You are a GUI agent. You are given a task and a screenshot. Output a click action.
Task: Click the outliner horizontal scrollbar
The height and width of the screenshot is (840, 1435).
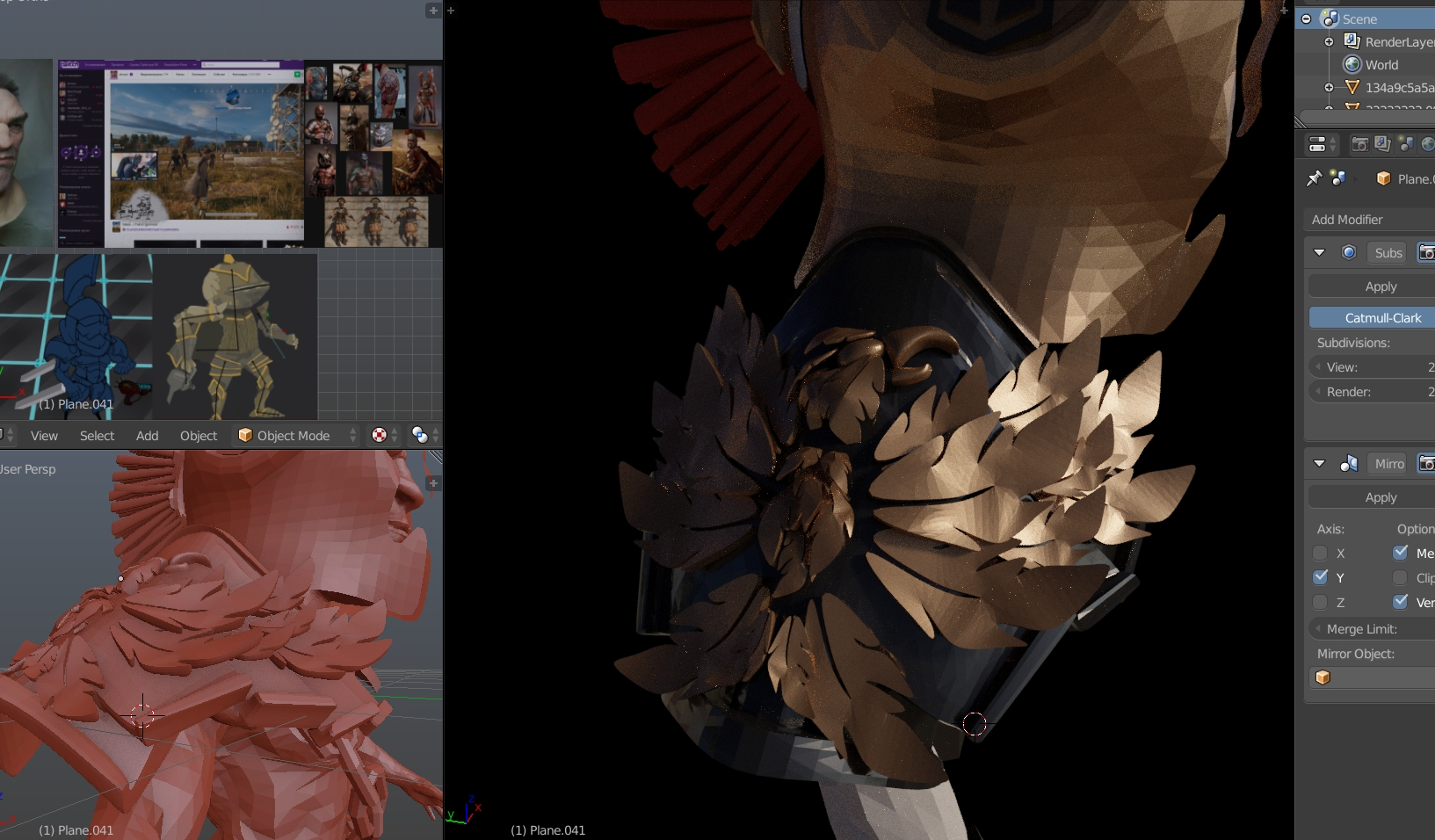point(1367,118)
